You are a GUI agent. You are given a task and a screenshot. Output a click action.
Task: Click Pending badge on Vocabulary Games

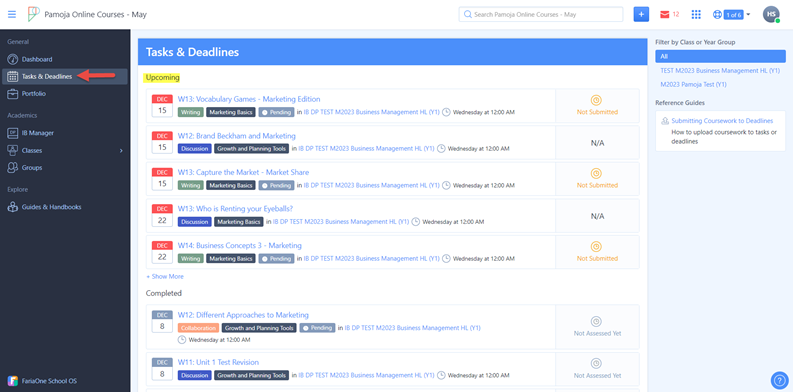pyautogui.click(x=276, y=112)
